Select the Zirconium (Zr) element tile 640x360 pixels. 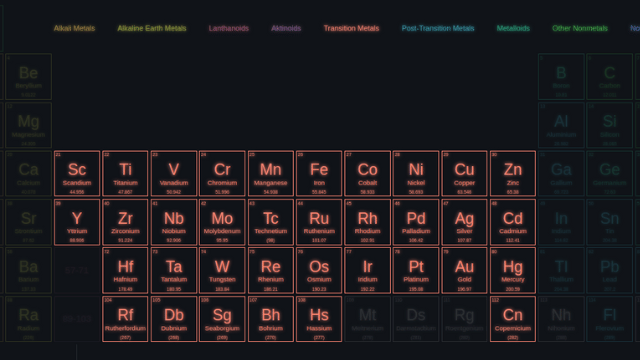pos(125,222)
